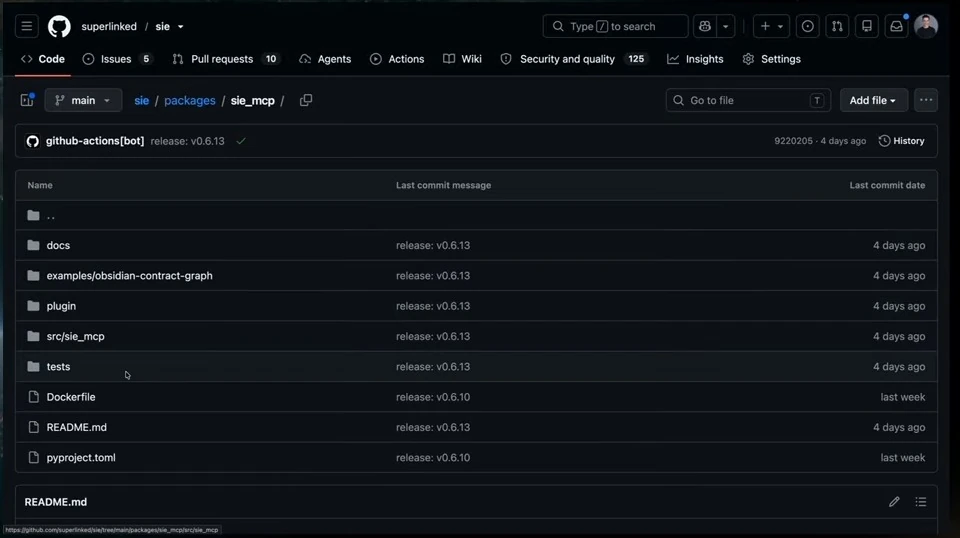Click the Wiki book icon
Viewport: 960px width, 538px height.
pos(449,59)
